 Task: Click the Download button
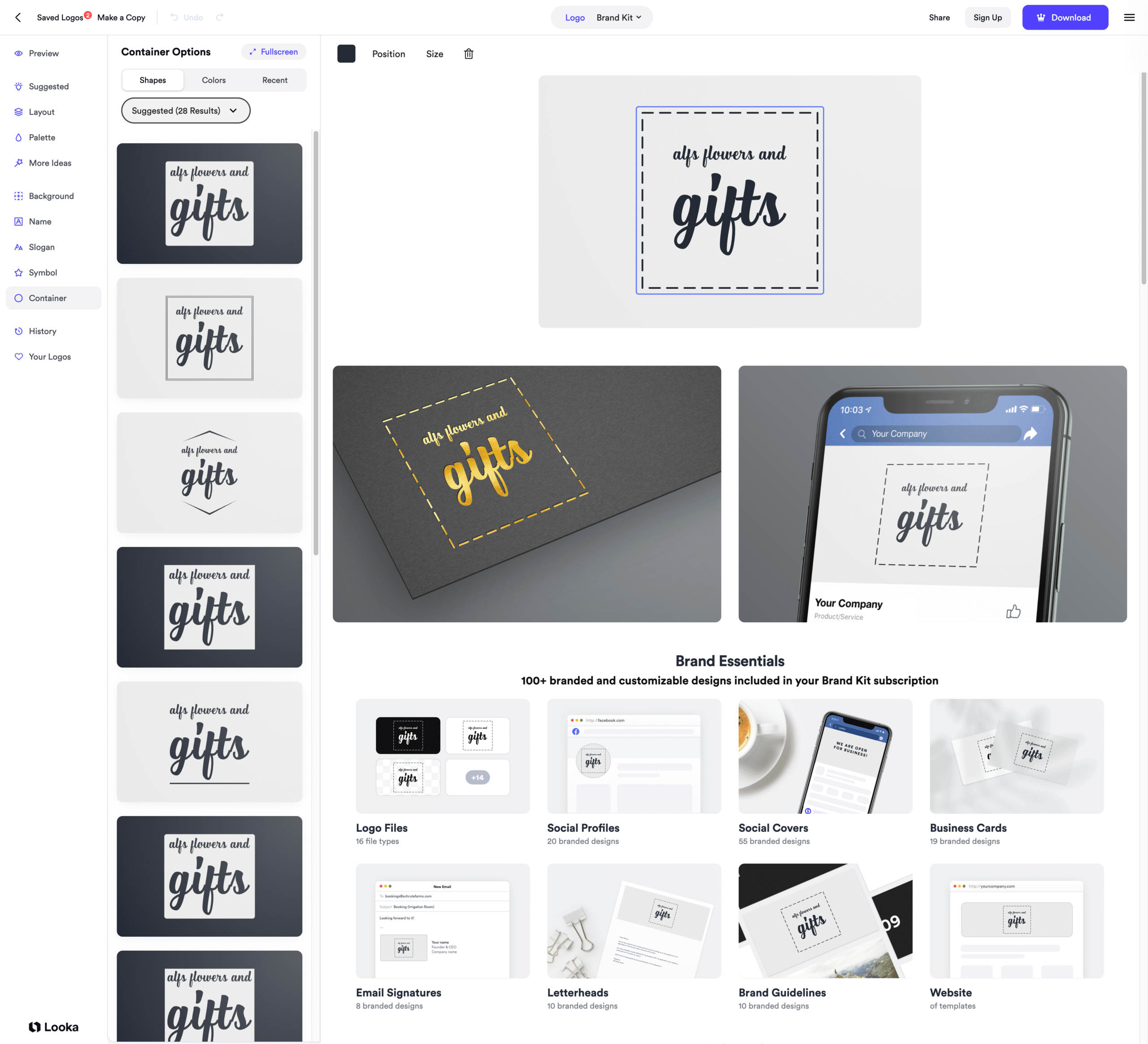[1065, 17]
